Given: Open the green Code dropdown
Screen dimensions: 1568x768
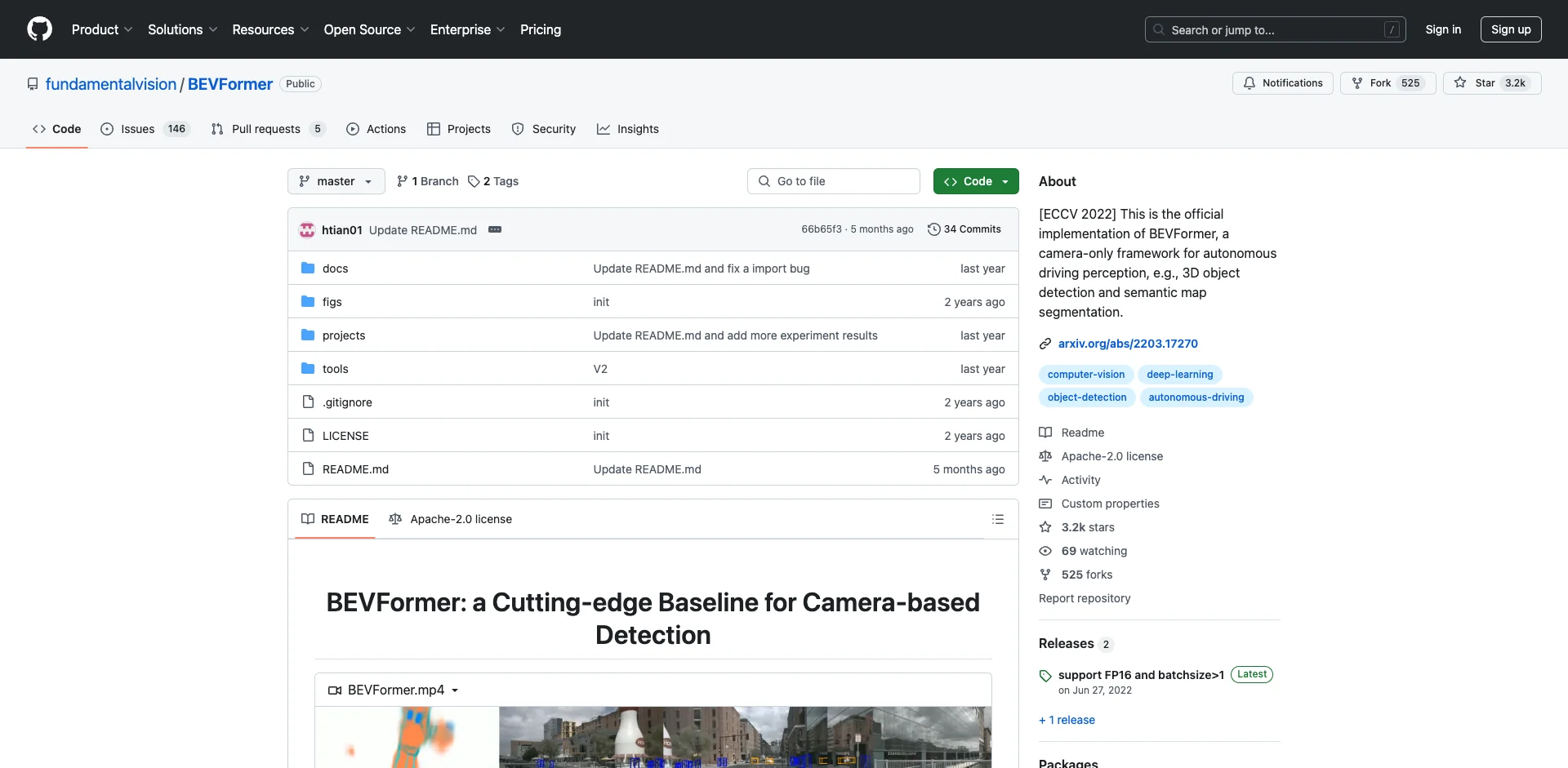Looking at the screenshot, I should pos(976,181).
